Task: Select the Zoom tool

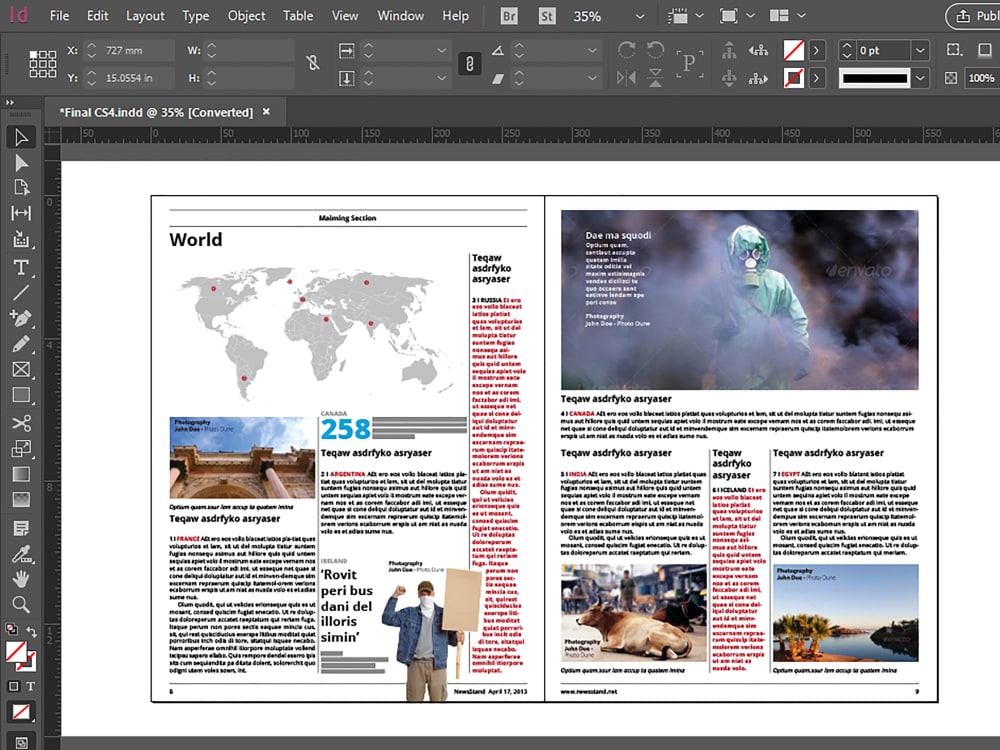Action: 22,604
